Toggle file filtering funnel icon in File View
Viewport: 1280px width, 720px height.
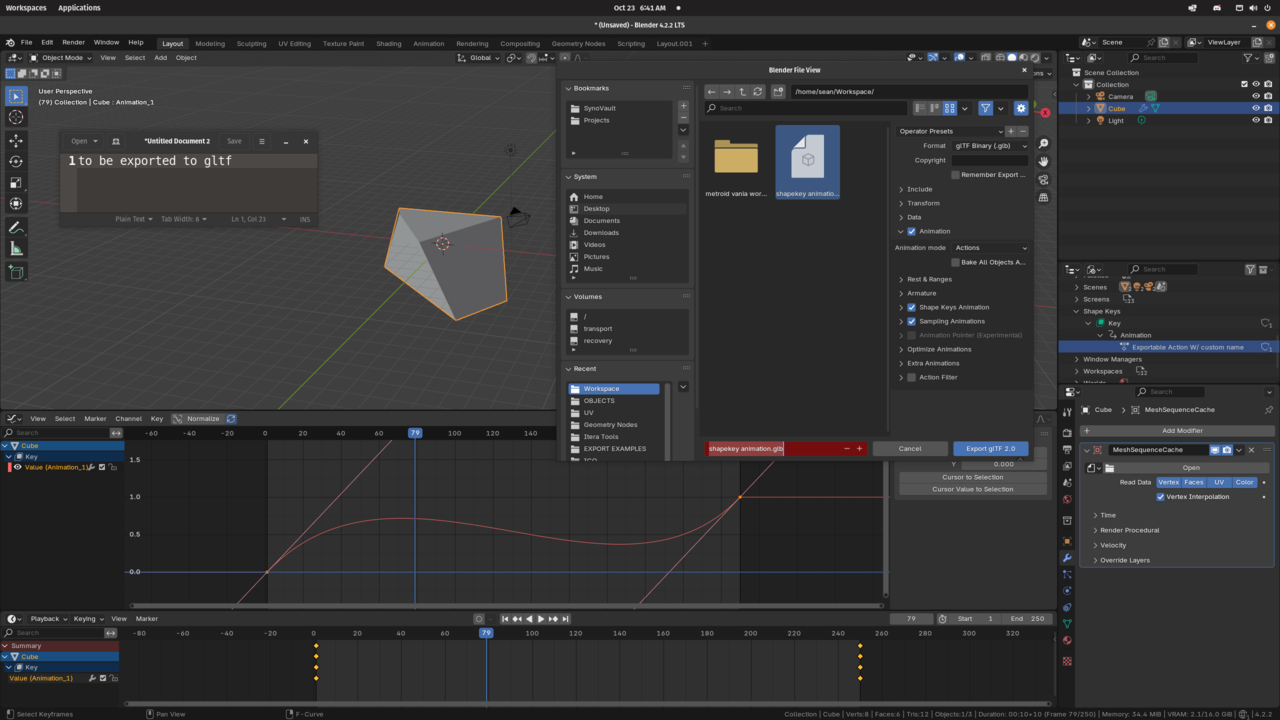pyautogui.click(x=986, y=108)
